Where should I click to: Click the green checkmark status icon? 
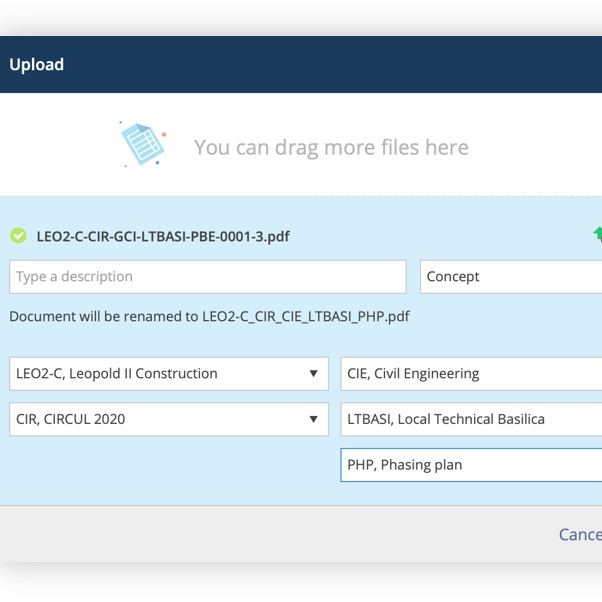point(18,236)
